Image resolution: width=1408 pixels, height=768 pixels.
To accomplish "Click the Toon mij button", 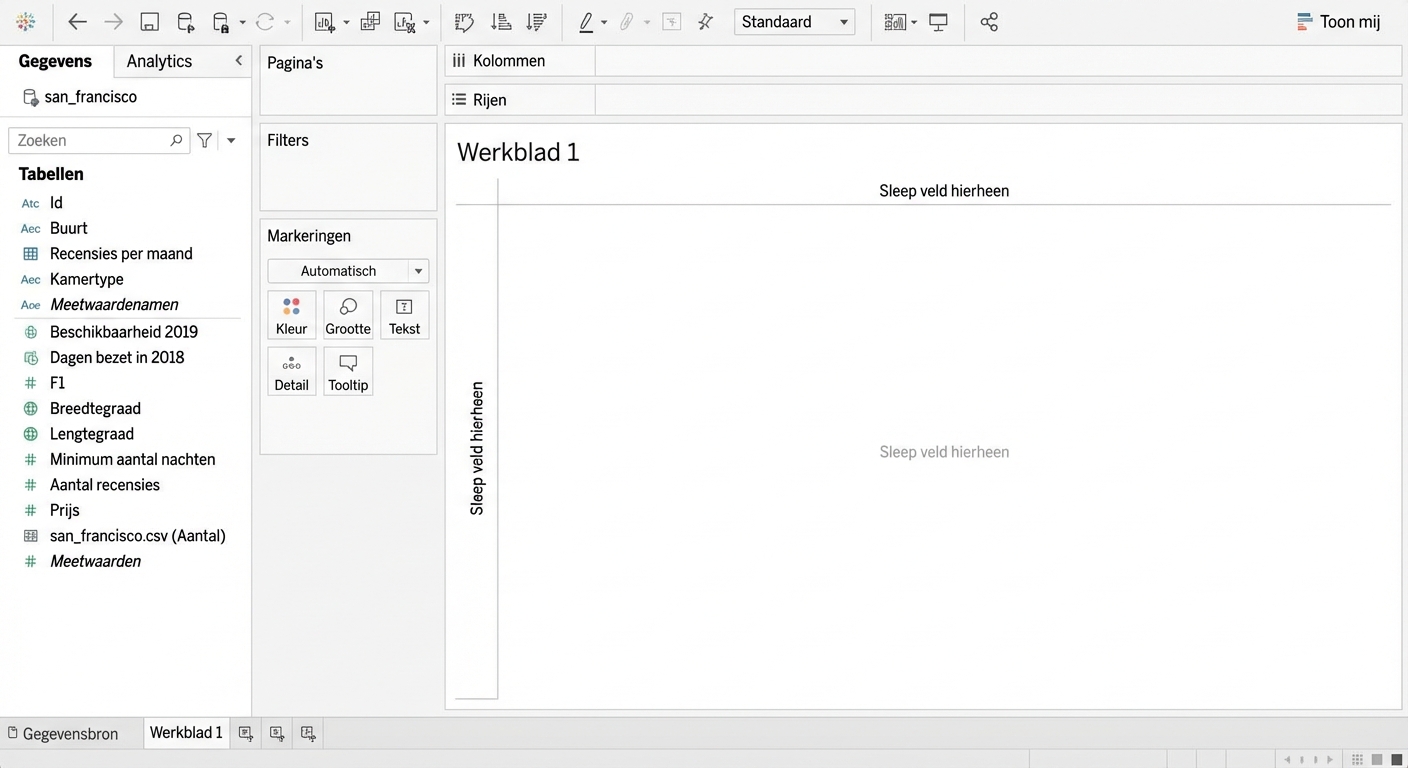I will coord(1338,22).
